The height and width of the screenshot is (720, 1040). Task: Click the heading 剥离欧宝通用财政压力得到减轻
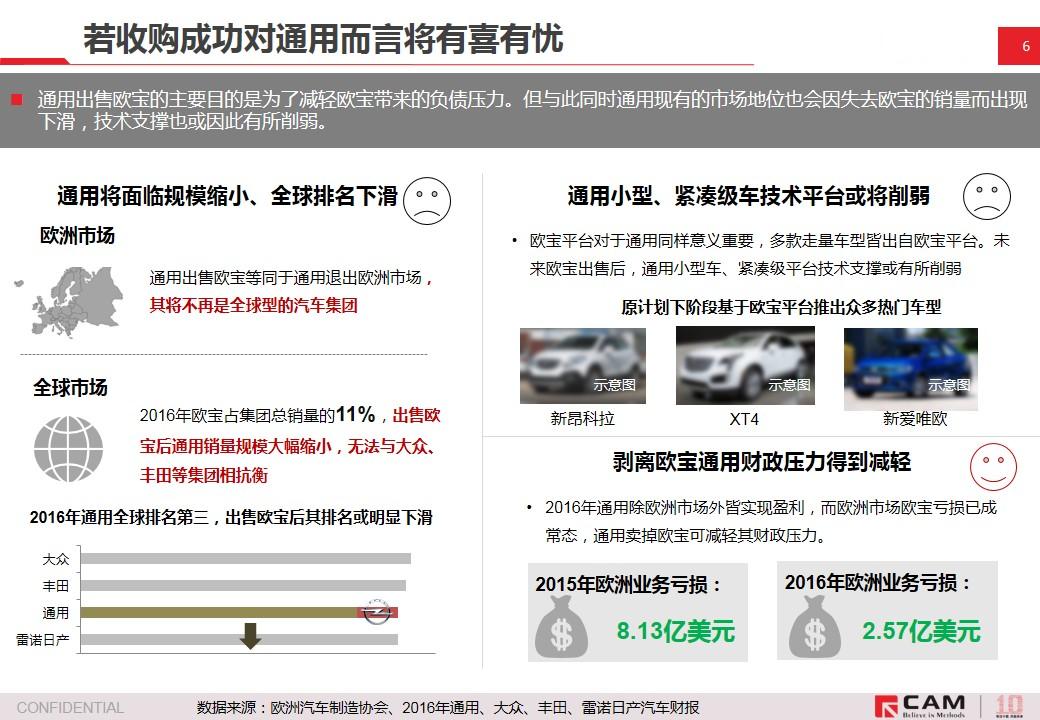click(761, 462)
